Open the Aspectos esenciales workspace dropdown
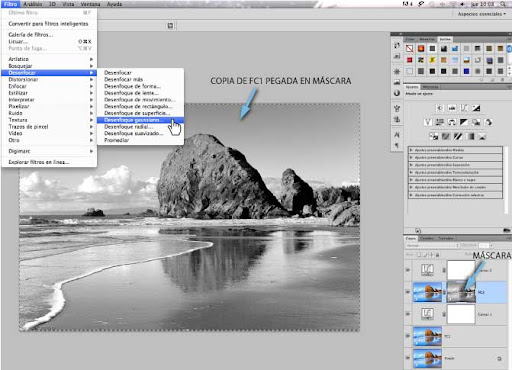512x370 pixels. click(x=482, y=14)
